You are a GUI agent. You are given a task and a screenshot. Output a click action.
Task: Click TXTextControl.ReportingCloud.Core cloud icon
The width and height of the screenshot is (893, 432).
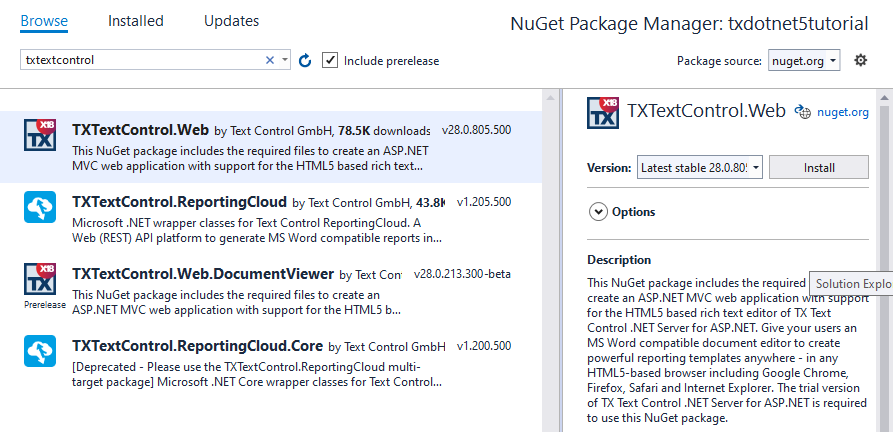[40, 351]
